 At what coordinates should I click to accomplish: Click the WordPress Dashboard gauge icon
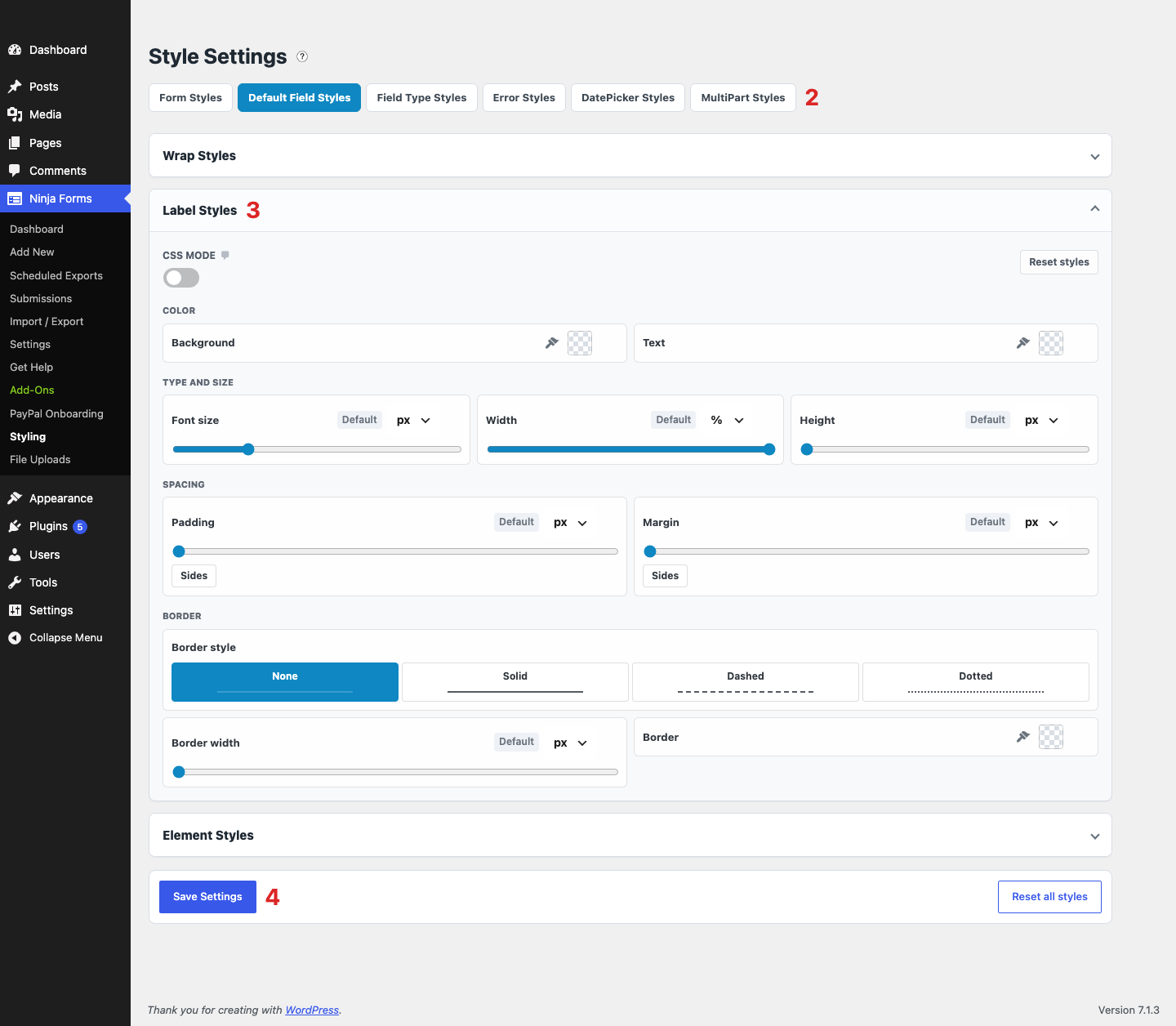tap(15, 50)
